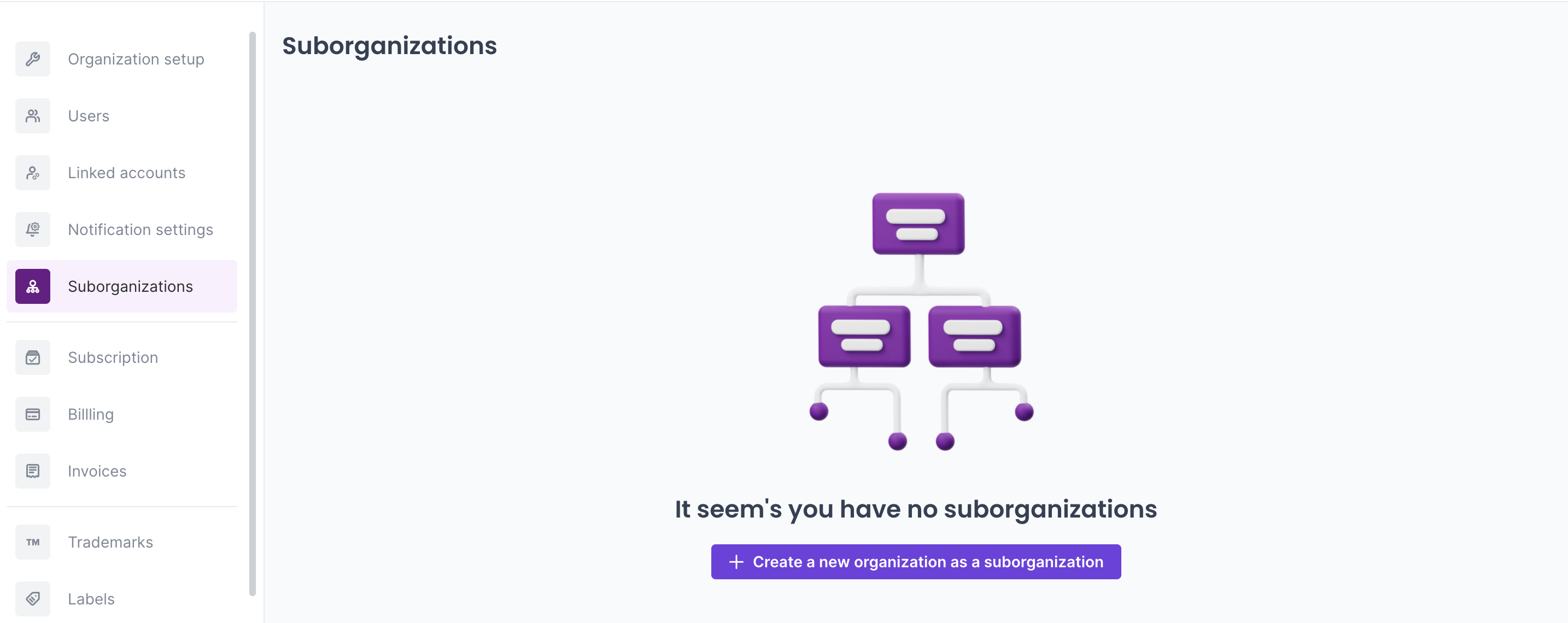1568x623 pixels.
Task: Open the Organization setup menu item
Action: pyautogui.click(x=136, y=59)
